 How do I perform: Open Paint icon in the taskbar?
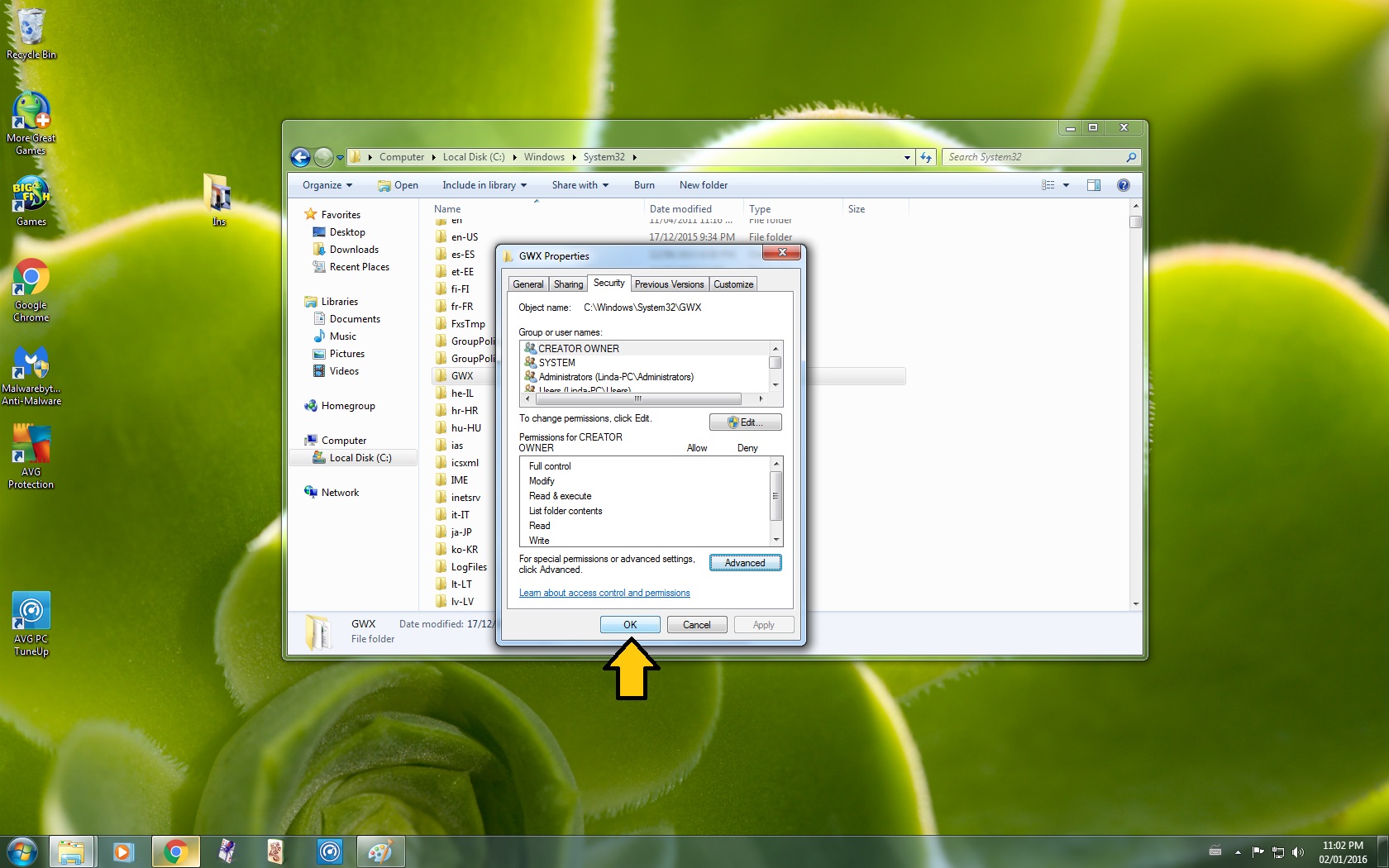point(380,851)
